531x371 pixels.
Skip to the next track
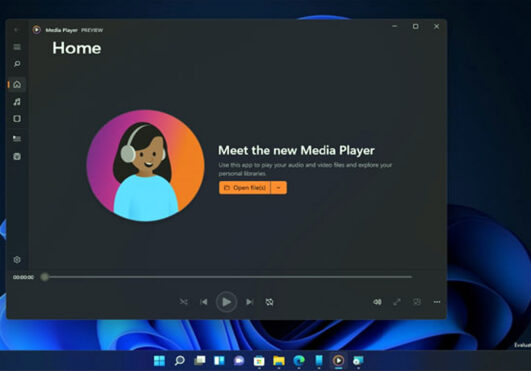[x=250, y=302]
